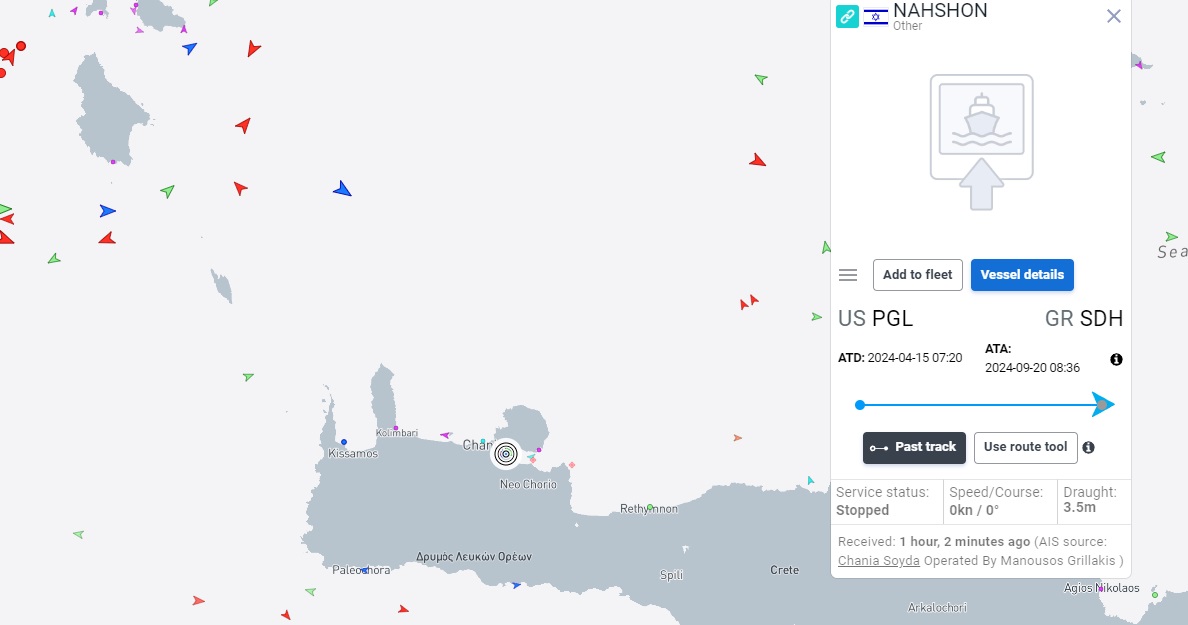Click the voyage start point dot
The height and width of the screenshot is (625, 1188).
pos(860,405)
